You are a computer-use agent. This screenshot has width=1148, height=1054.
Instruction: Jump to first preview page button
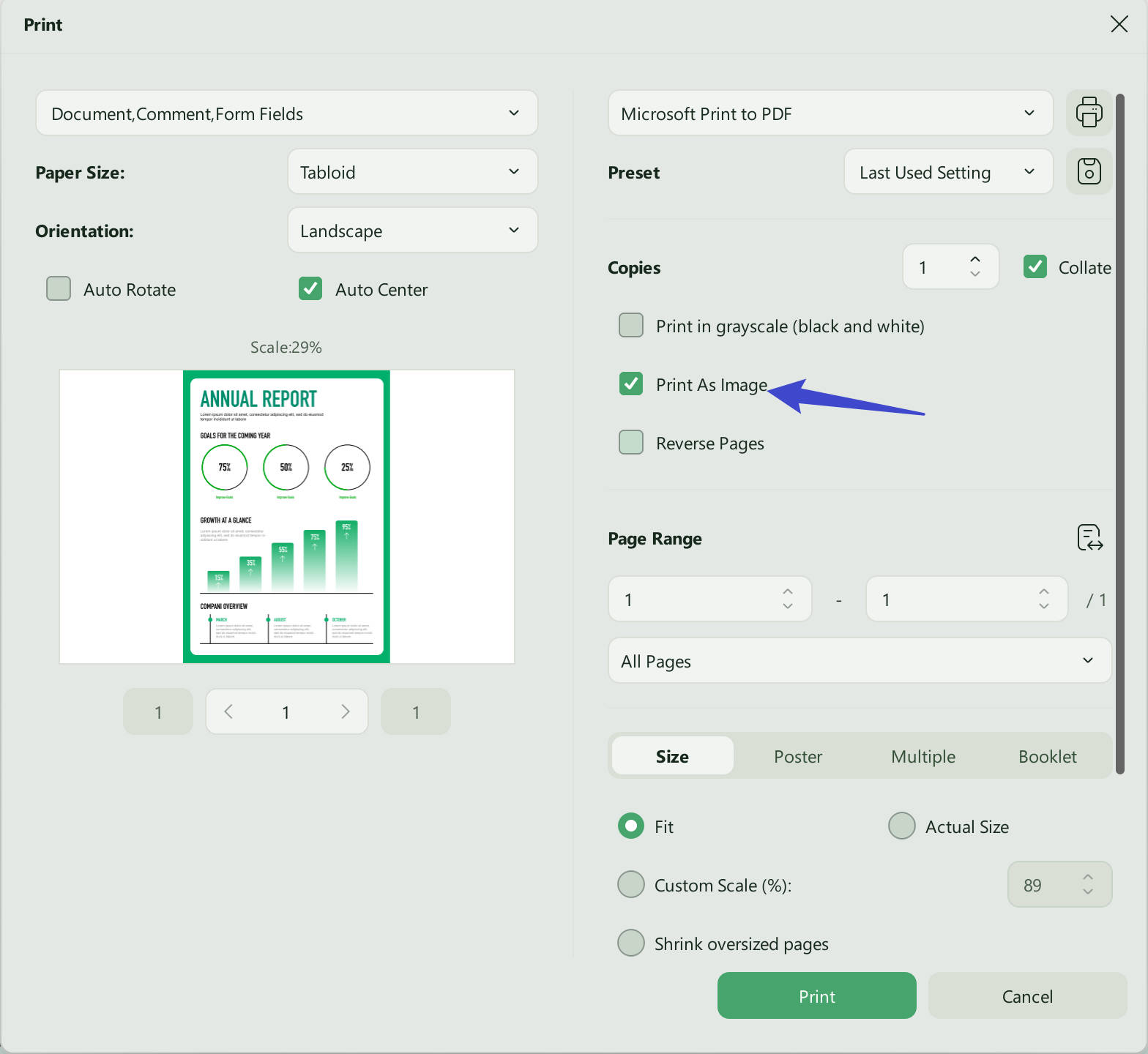[158, 711]
